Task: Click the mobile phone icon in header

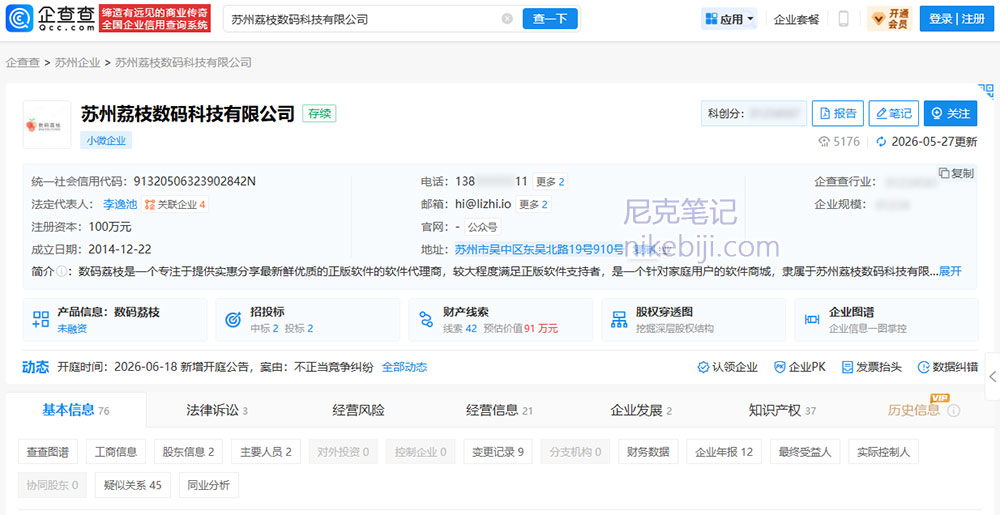Action: point(843,19)
